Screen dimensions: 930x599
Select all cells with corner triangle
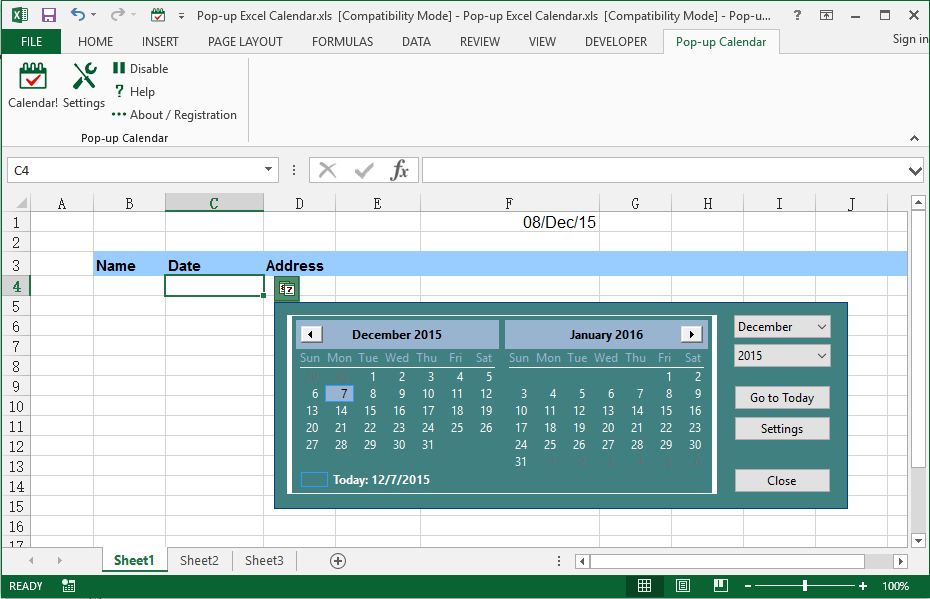click(21, 203)
